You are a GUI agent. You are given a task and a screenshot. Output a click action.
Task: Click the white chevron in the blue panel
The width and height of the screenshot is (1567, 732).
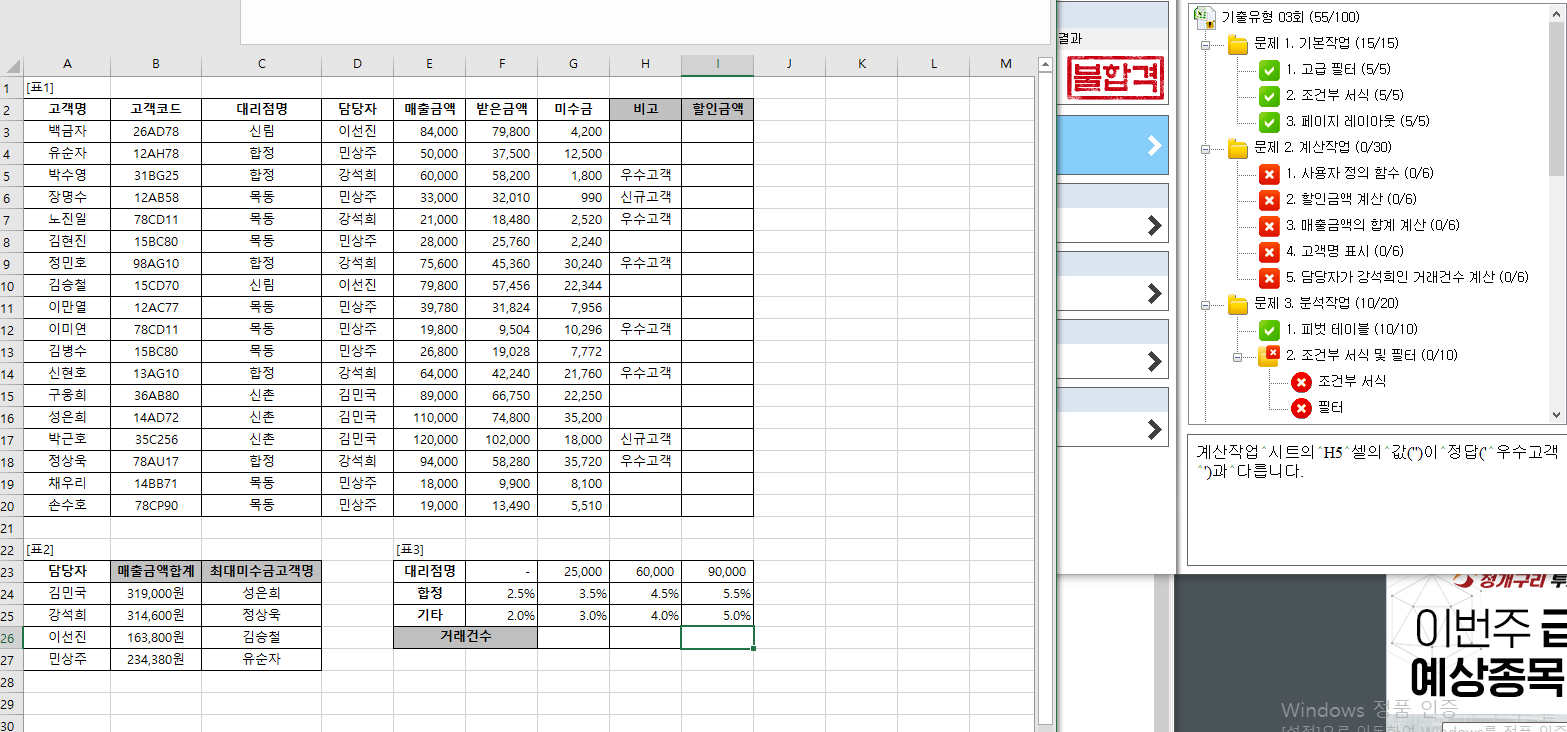click(1154, 145)
